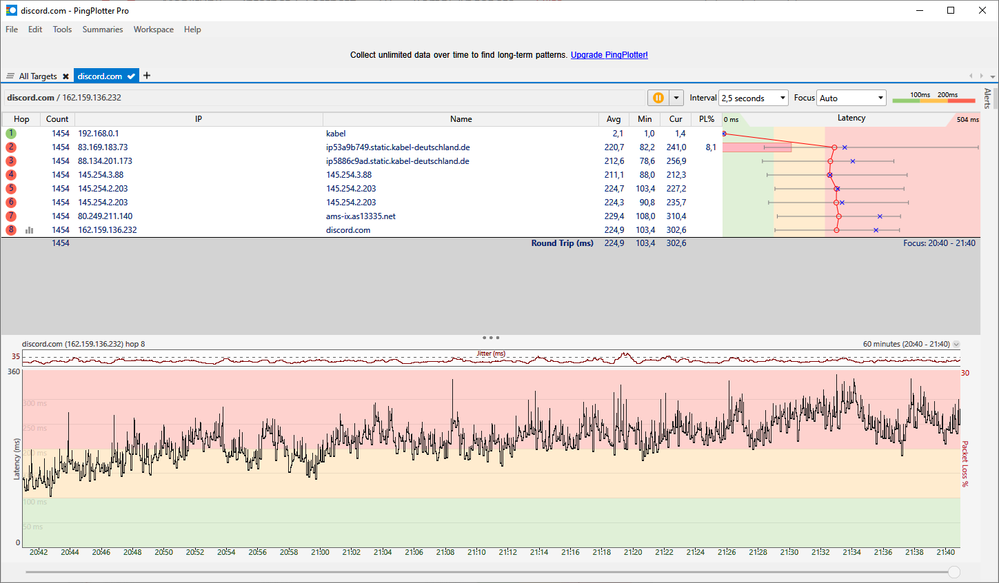Sort by the Hop column header
The image size is (999, 583).
21,119
